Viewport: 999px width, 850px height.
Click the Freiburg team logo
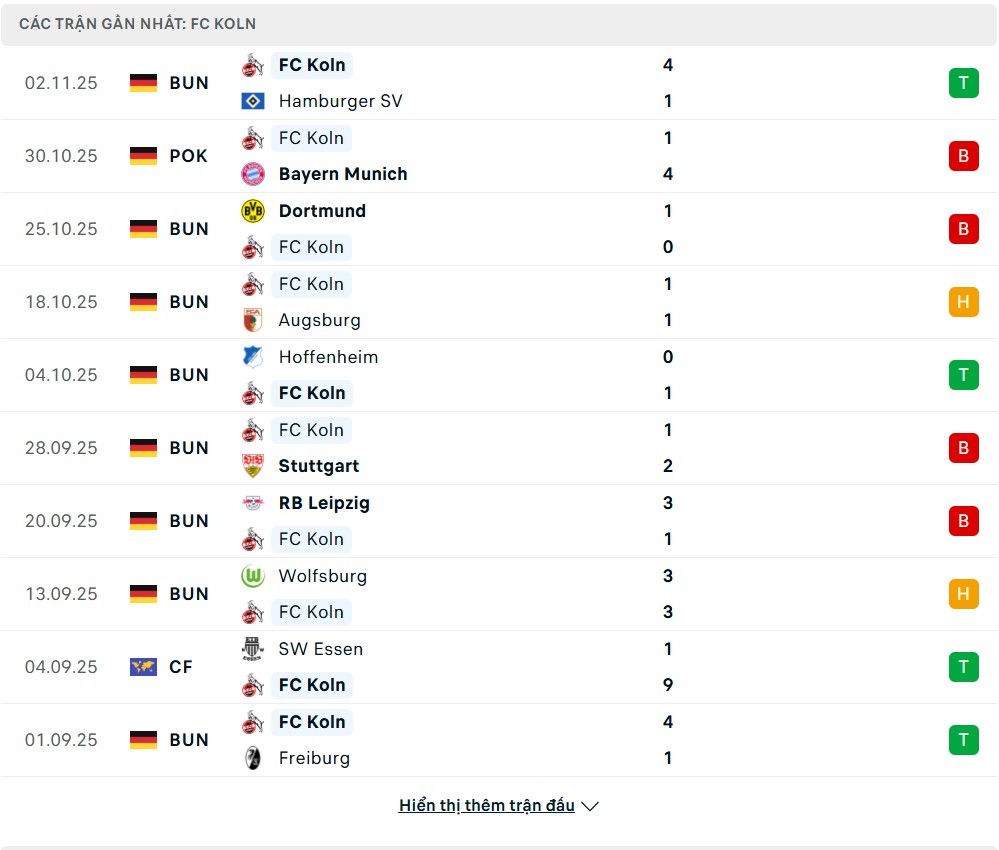253,758
